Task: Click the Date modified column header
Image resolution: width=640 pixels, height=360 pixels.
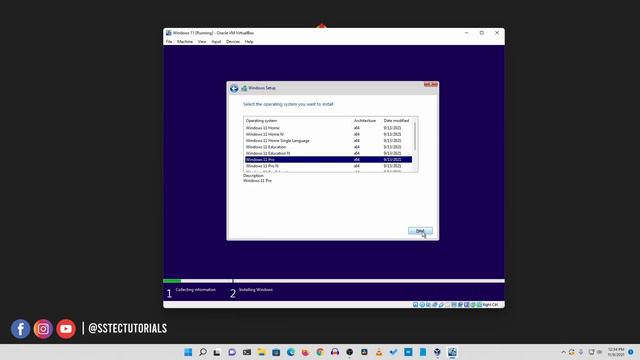Action: (396, 121)
